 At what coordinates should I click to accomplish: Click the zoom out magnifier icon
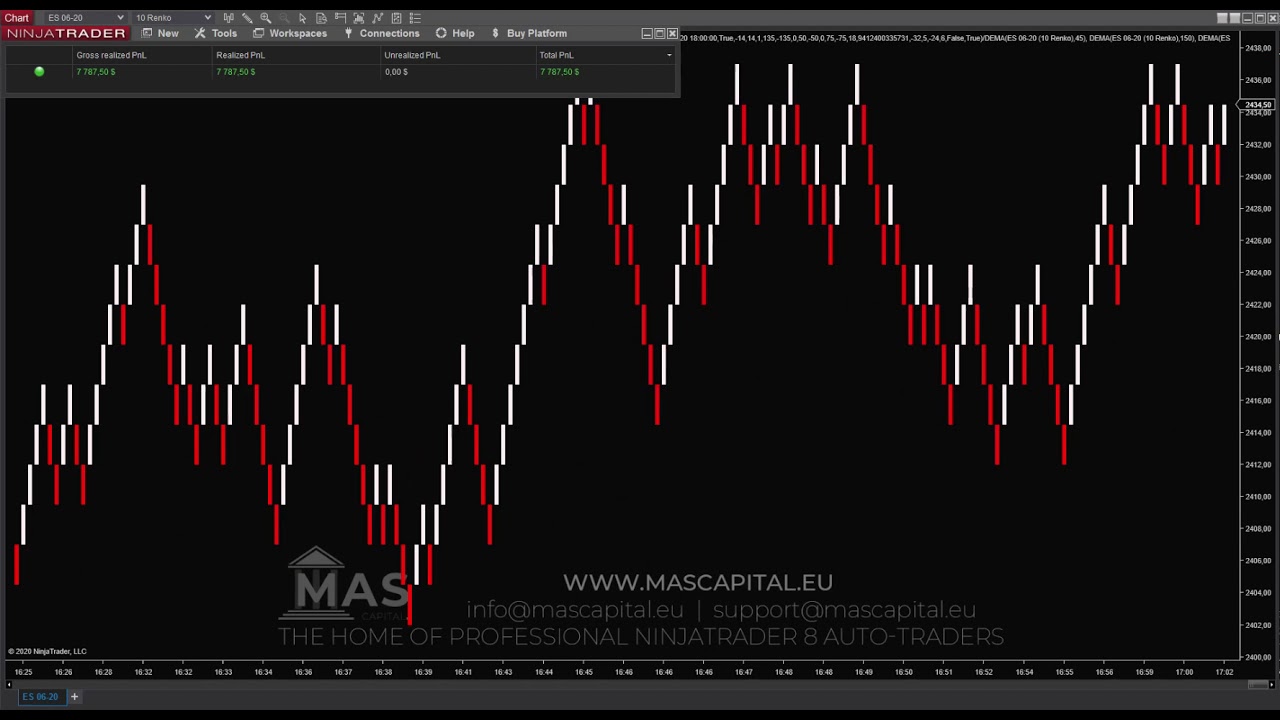click(x=284, y=18)
